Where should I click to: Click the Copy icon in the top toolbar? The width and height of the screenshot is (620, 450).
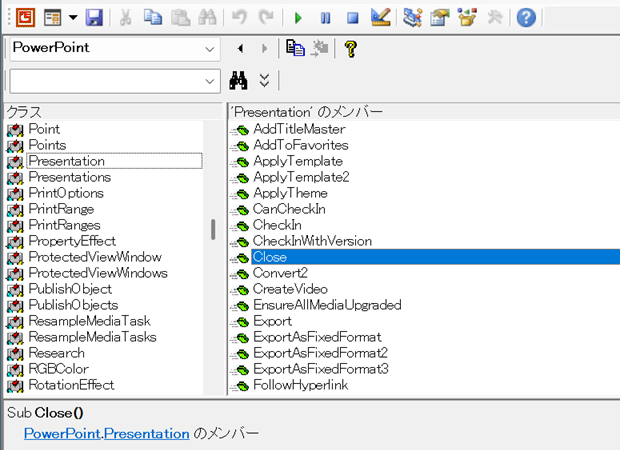coord(153,17)
